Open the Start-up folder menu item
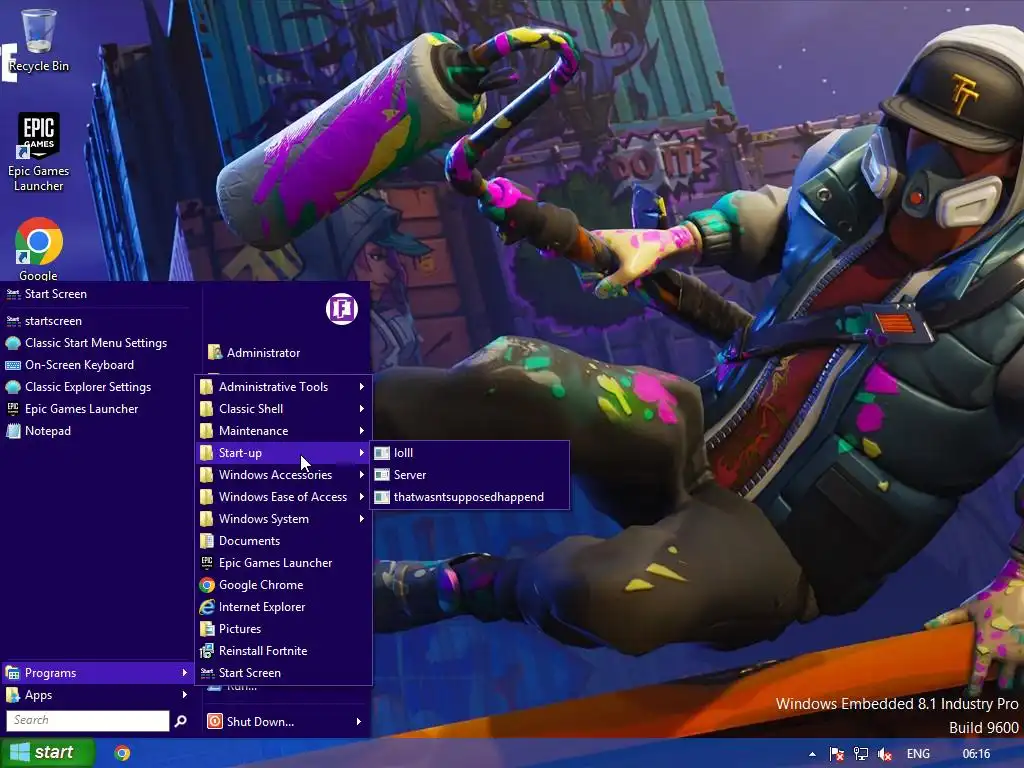1024x768 pixels. (284, 453)
